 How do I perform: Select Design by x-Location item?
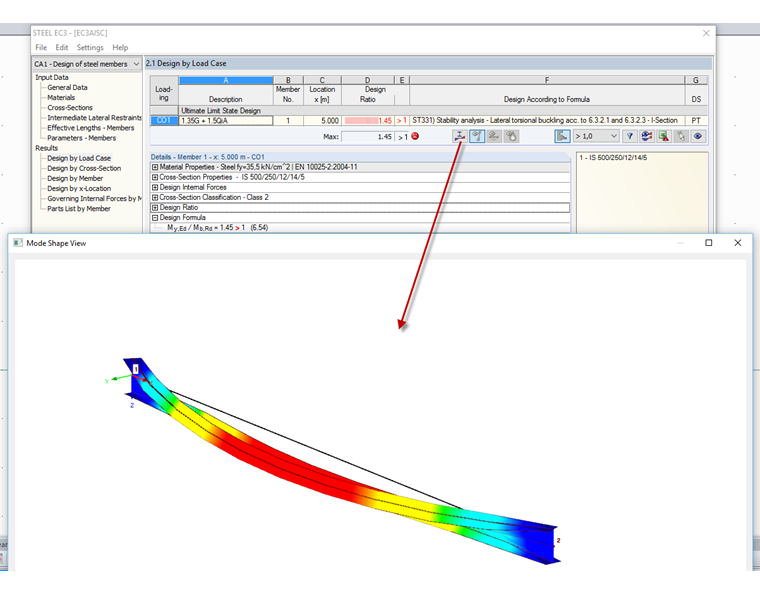pos(79,188)
